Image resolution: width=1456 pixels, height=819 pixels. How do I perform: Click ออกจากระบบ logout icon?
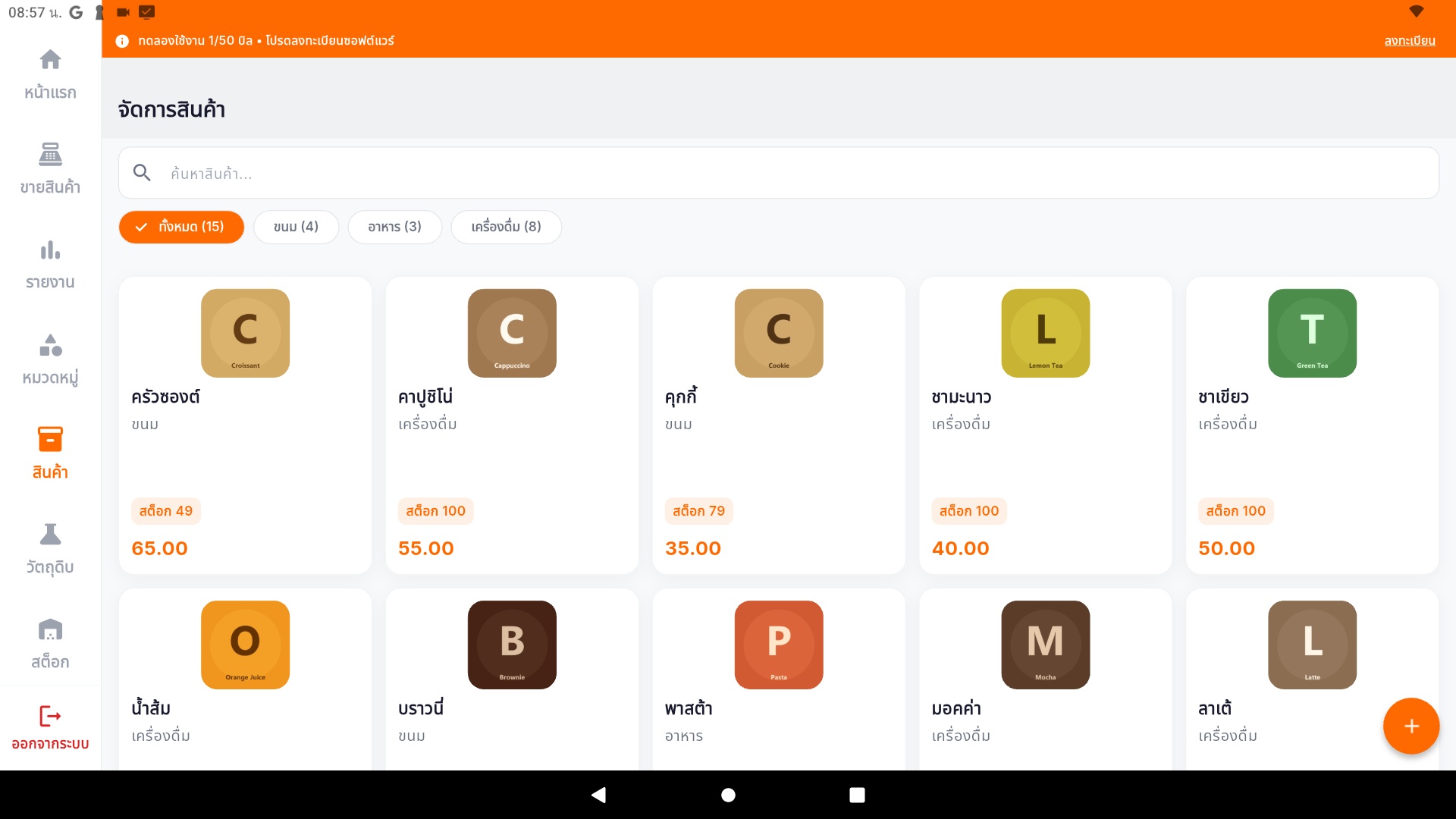click(x=50, y=717)
